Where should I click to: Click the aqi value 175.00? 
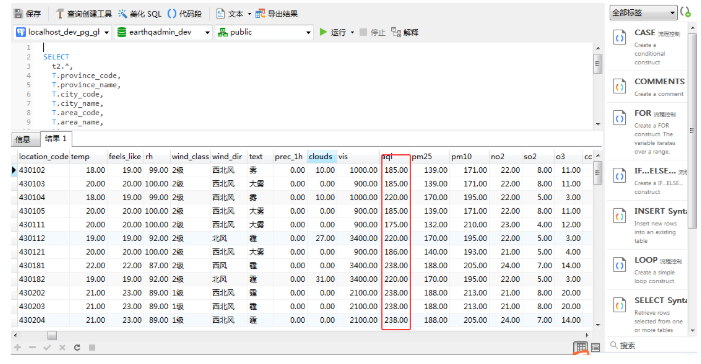click(396, 225)
